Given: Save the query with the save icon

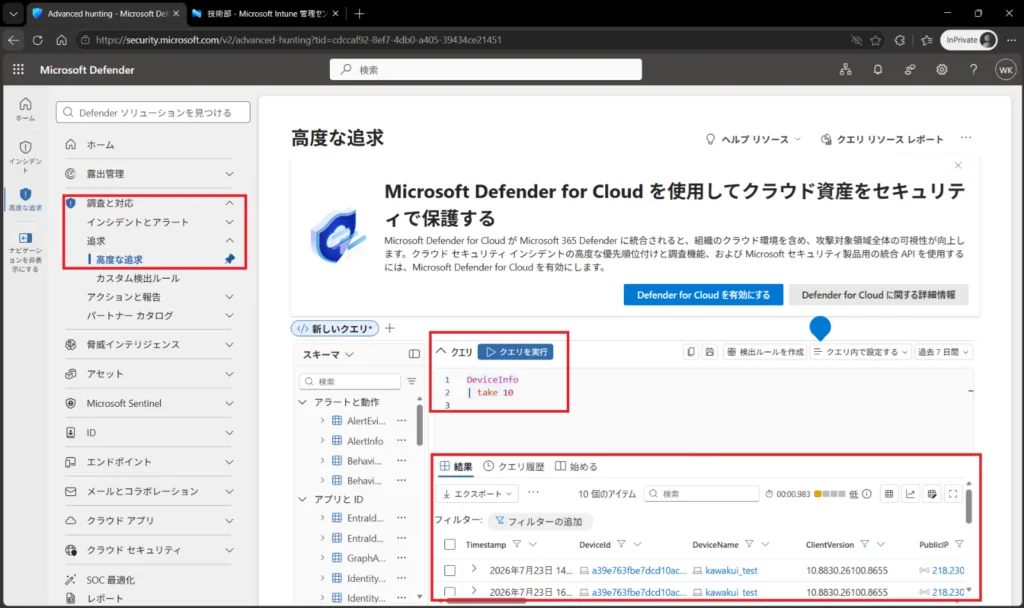Looking at the screenshot, I should coord(709,352).
